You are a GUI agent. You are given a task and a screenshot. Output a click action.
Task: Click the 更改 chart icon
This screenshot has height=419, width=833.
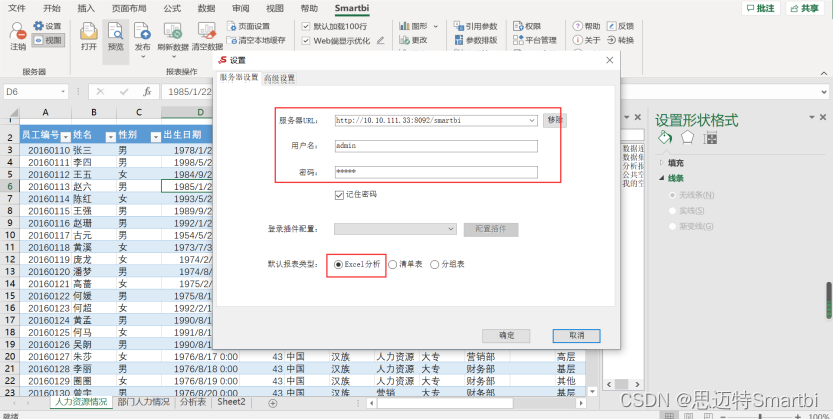pos(404,40)
